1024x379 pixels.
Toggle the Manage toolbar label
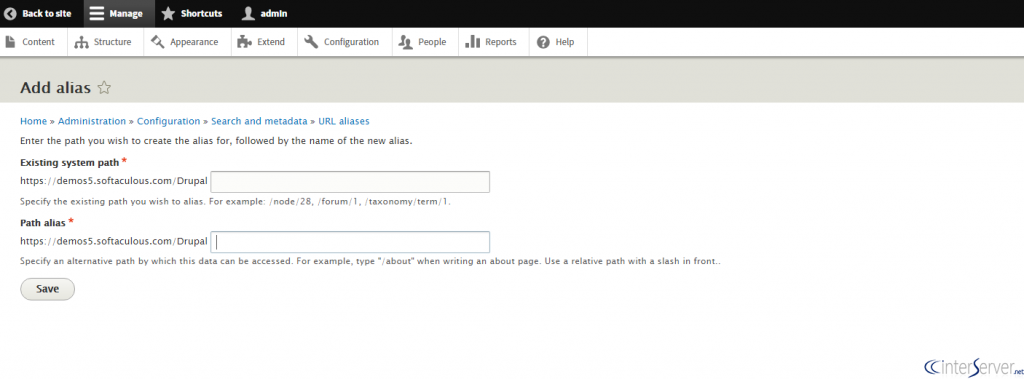coord(126,13)
